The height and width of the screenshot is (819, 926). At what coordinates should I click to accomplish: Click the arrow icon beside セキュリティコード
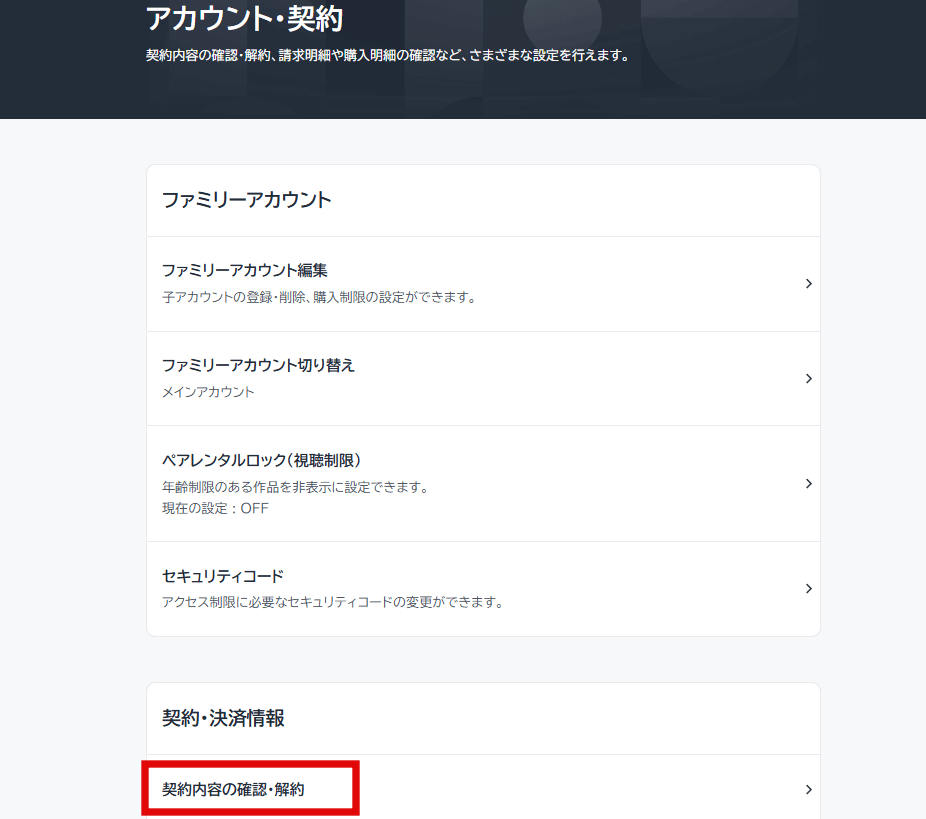pyautogui.click(x=808, y=589)
